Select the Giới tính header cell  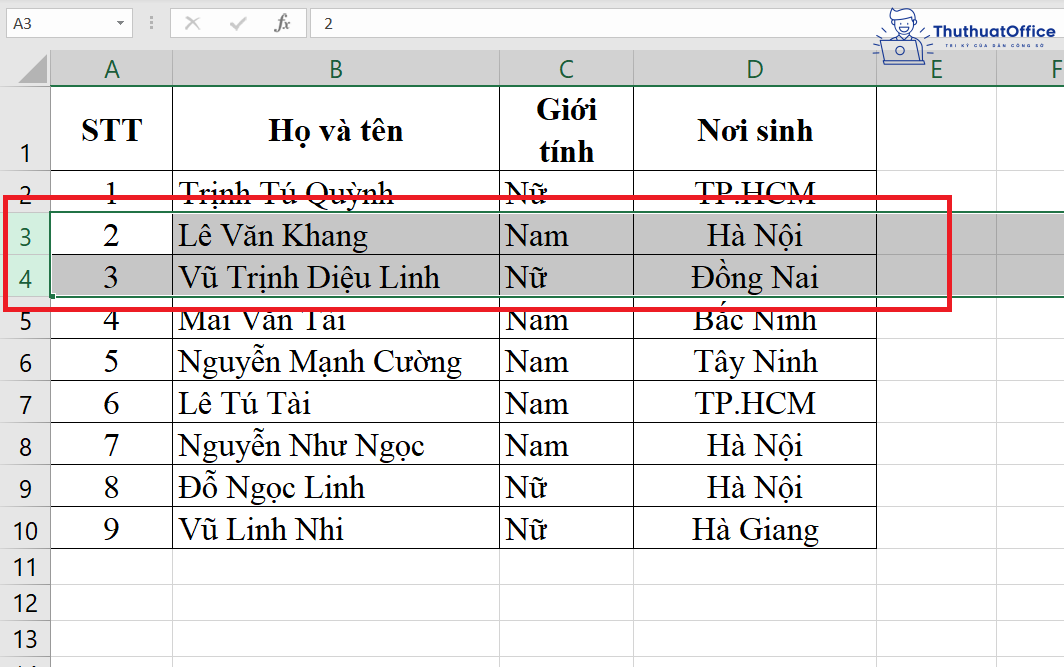(566, 128)
